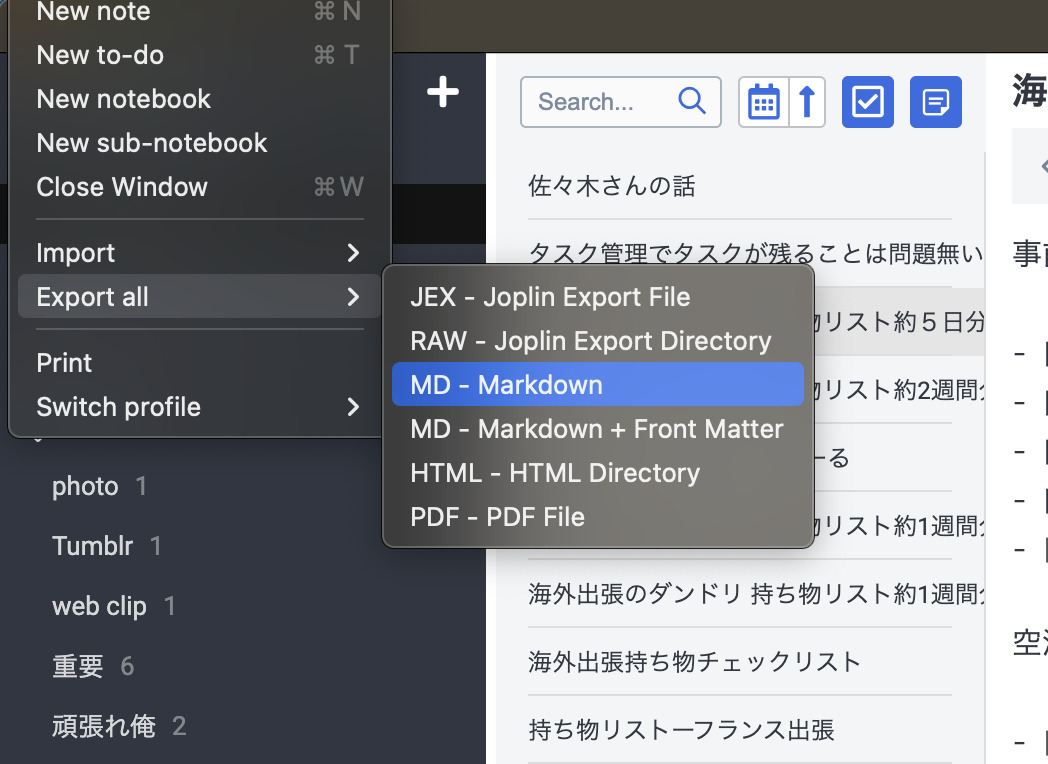1048x764 pixels.
Task: Choose JEX - Joplin Export File
Action: 597,297
